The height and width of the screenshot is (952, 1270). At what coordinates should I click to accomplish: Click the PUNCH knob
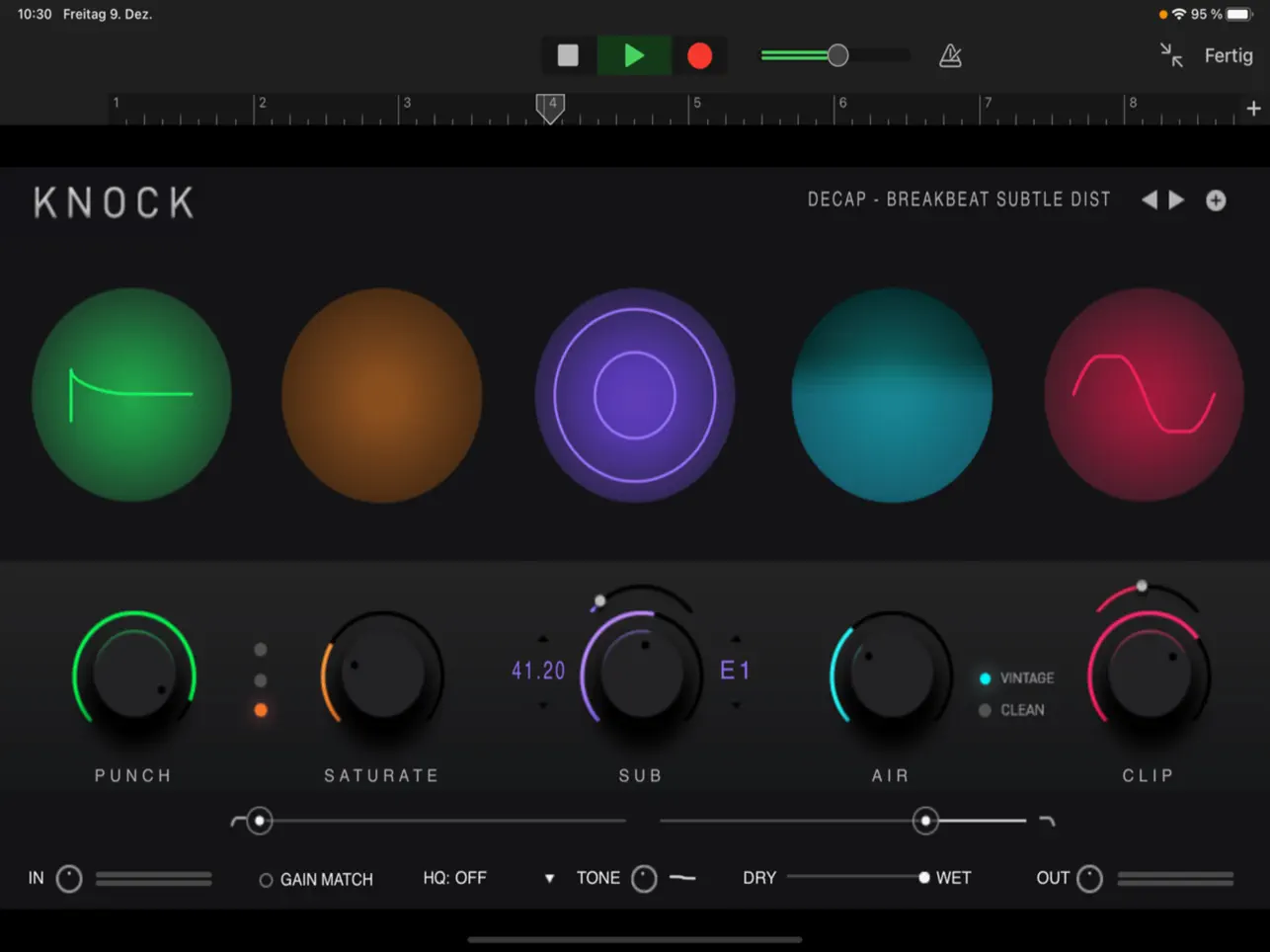134,674
